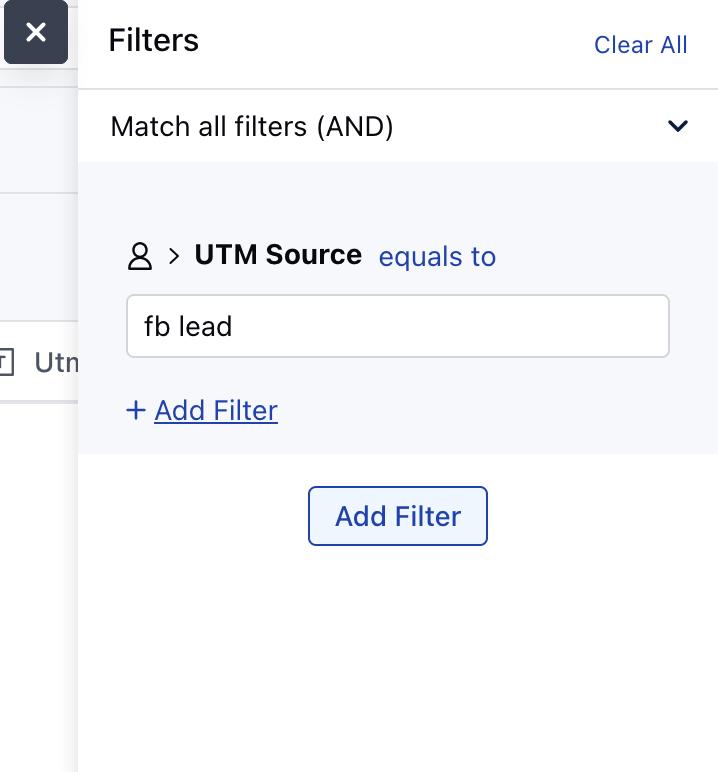The width and height of the screenshot is (718, 772).
Task: Change the 'equals to' filter operator
Action: [437, 257]
